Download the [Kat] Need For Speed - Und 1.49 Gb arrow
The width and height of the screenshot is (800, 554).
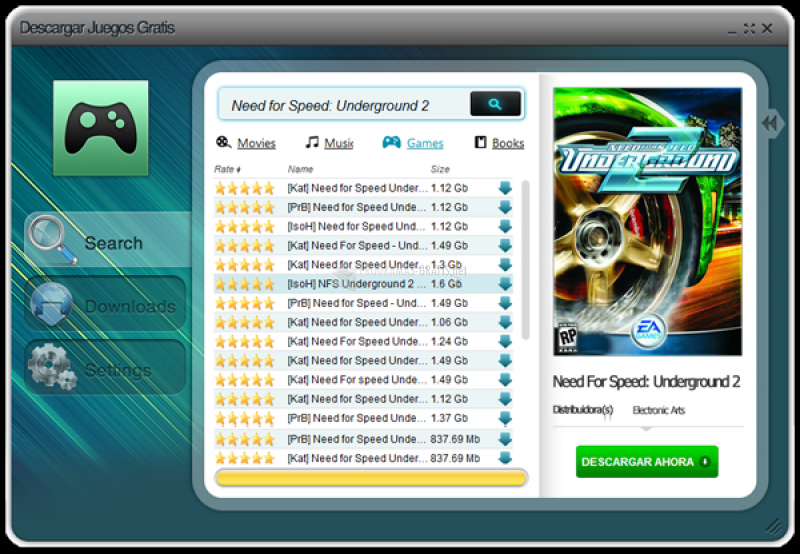point(505,245)
